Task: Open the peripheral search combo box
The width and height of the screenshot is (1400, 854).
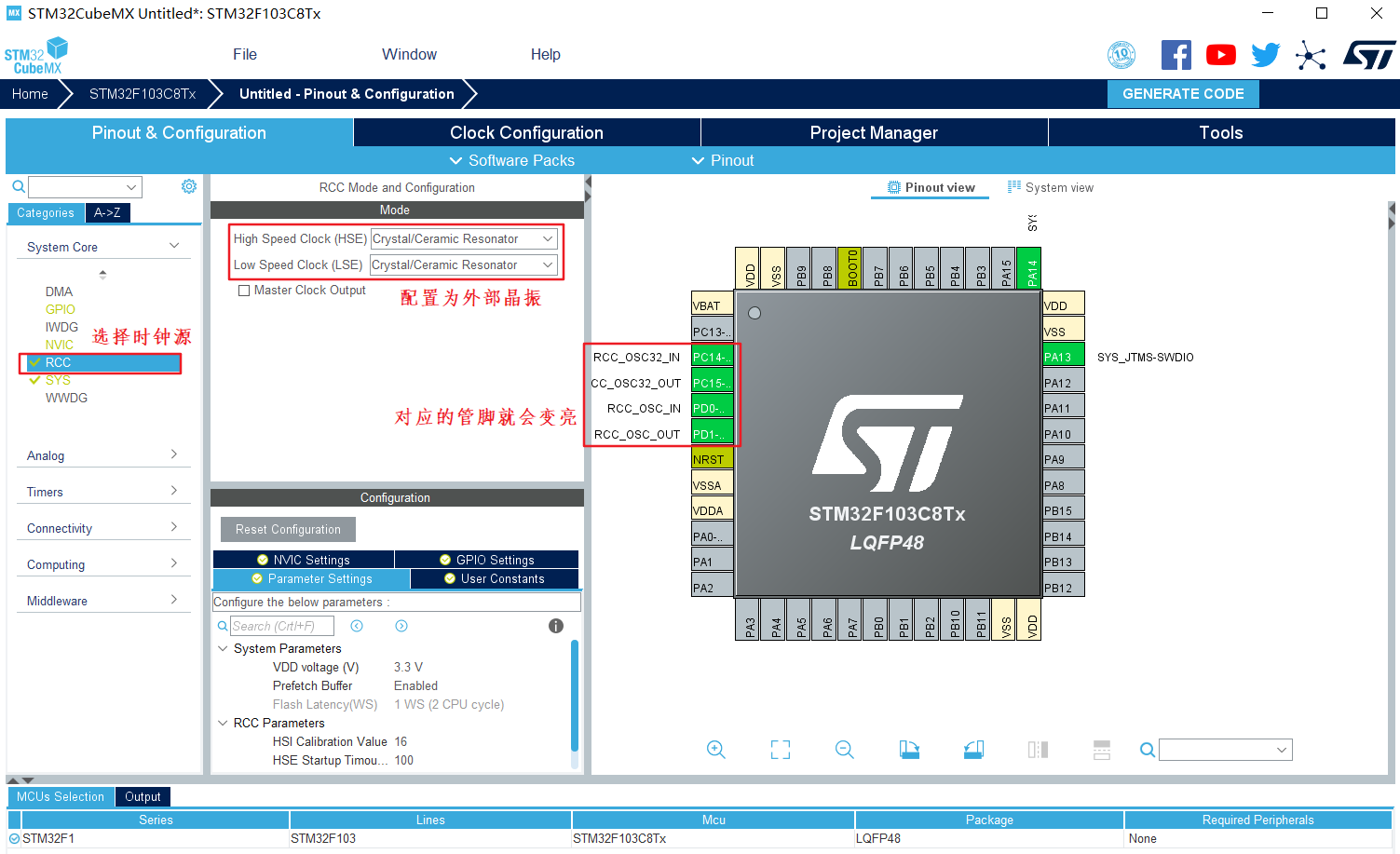Action: click(85, 187)
